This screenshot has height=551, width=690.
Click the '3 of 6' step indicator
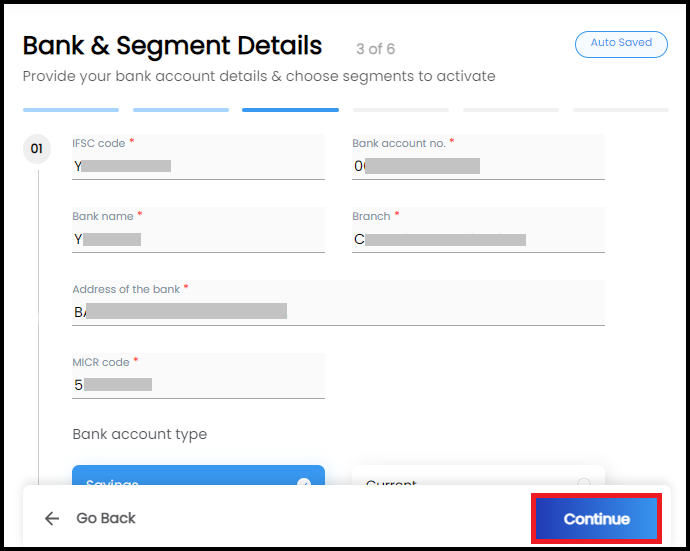[375, 49]
